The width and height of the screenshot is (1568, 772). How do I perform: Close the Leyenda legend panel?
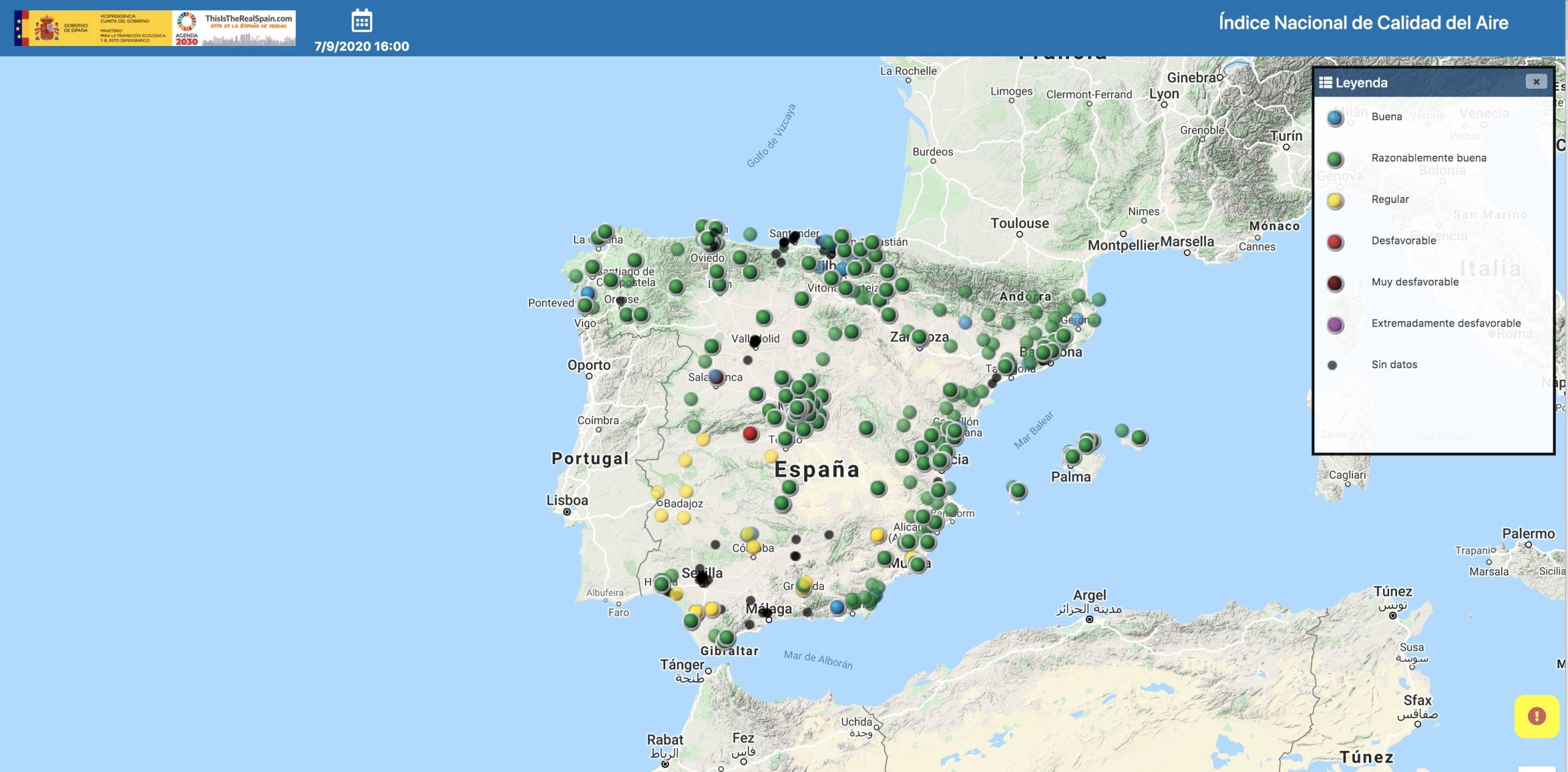(x=1536, y=82)
